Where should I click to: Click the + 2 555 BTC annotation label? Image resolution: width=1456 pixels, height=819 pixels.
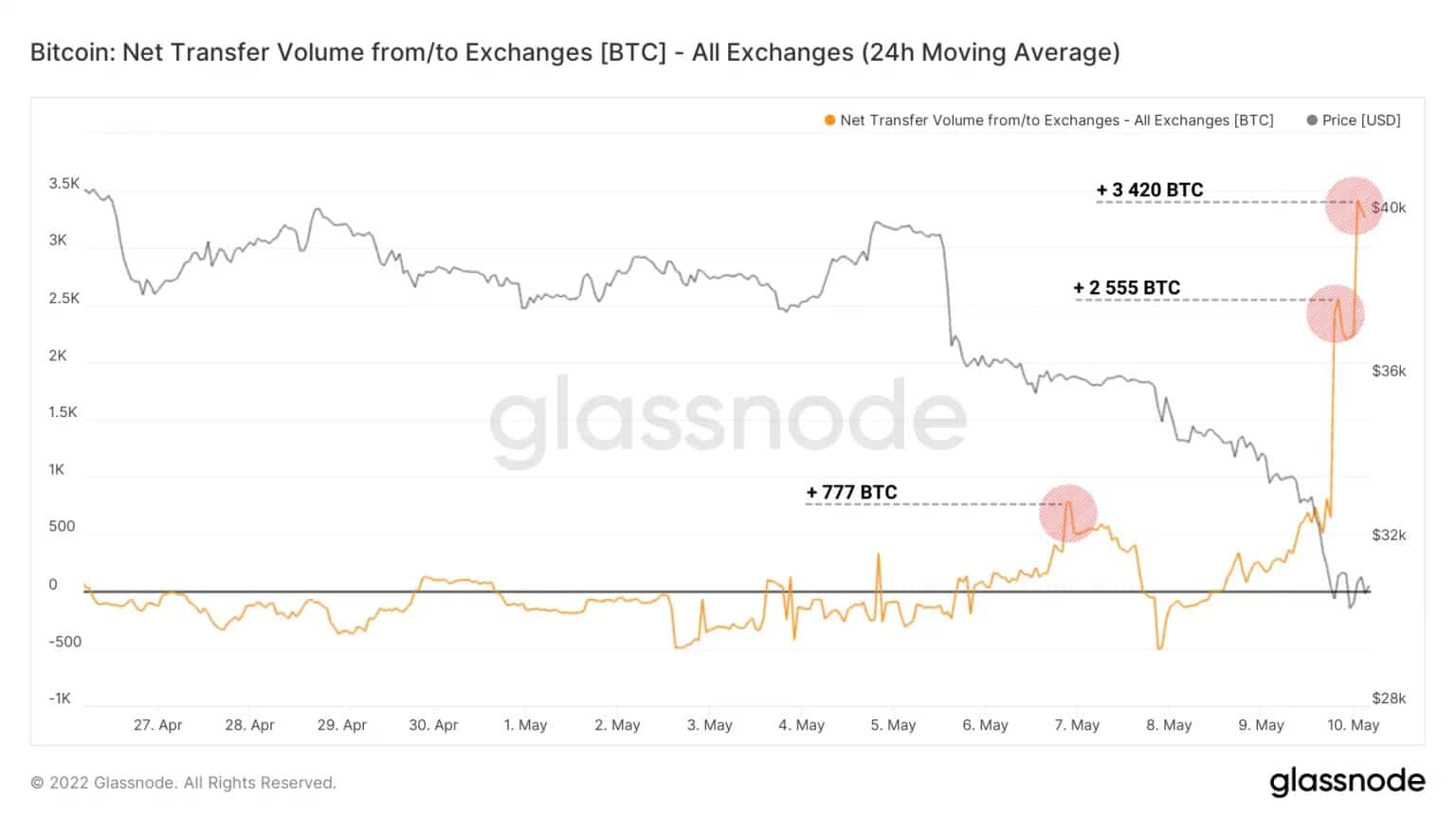[1127, 287]
